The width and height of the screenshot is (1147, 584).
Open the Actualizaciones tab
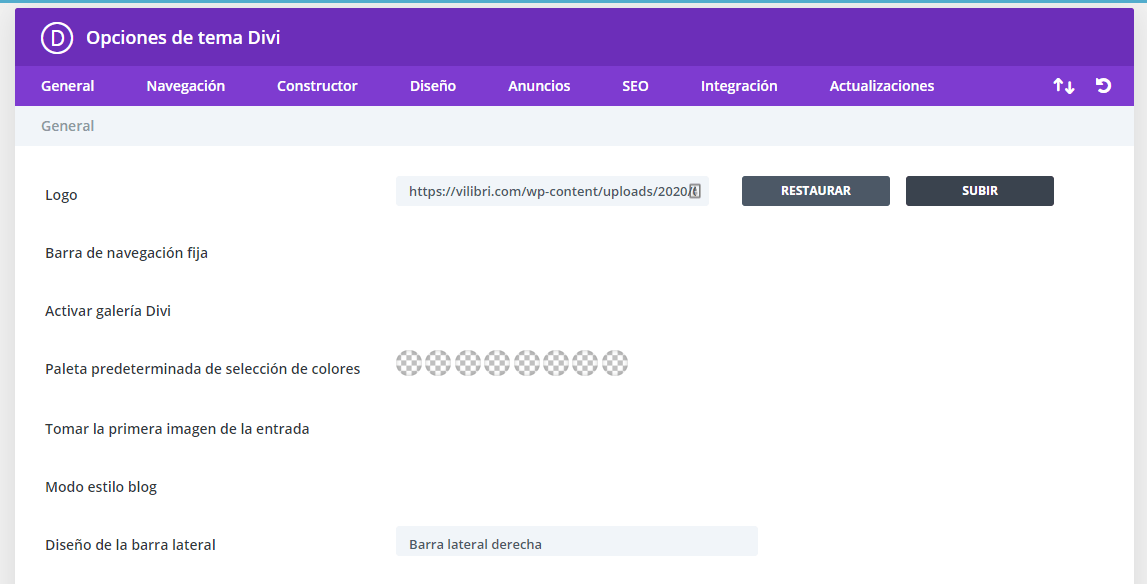pyautogui.click(x=881, y=86)
